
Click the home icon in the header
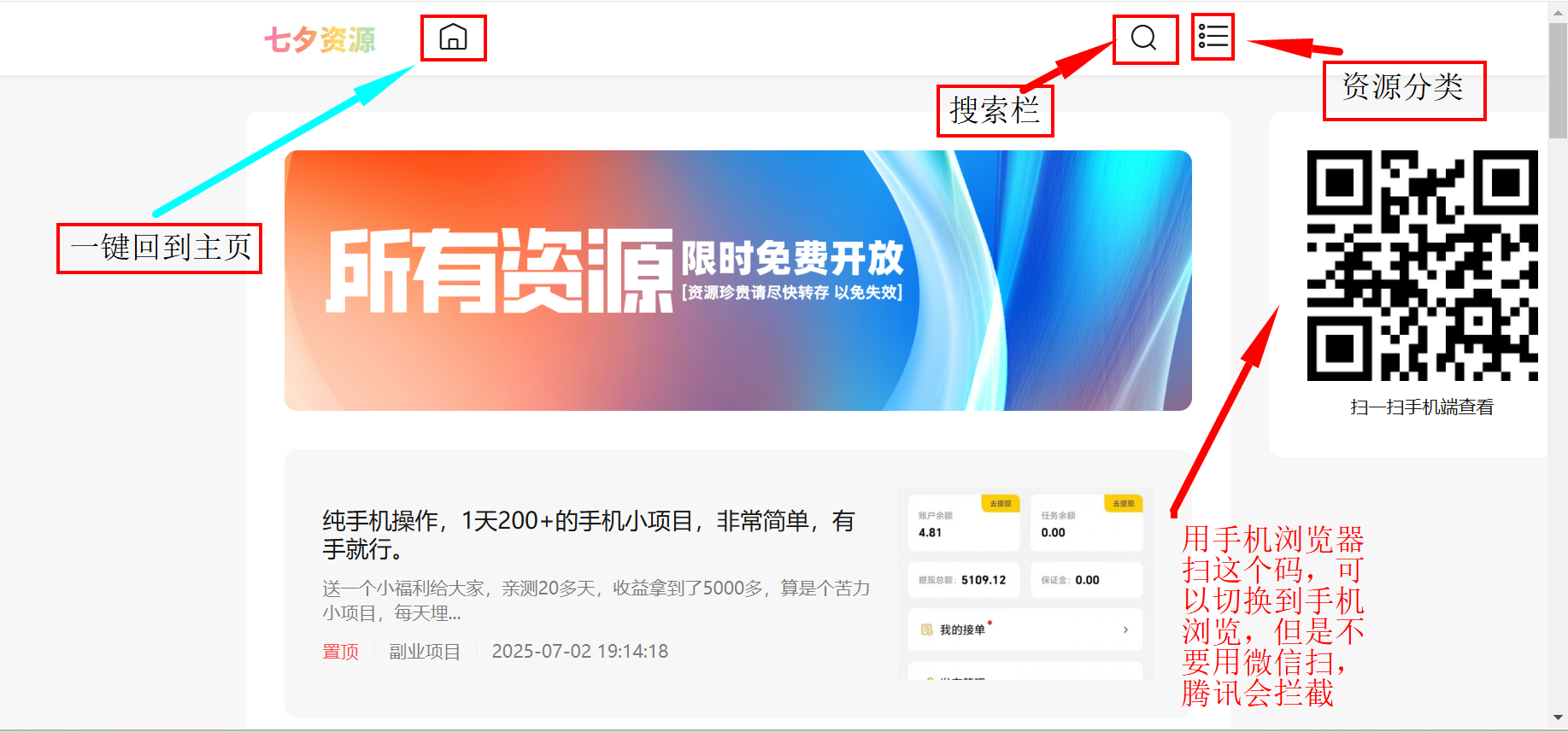[453, 38]
